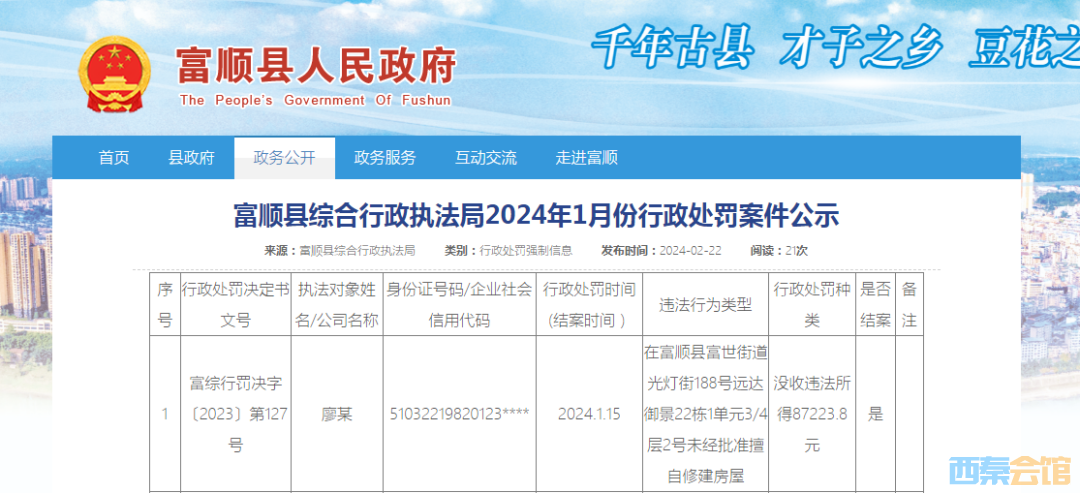Select the 行政处罚决定书文号 column header
Image resolution: width=1080 pixels, height=493 pixels.
[x=236, y=305]
